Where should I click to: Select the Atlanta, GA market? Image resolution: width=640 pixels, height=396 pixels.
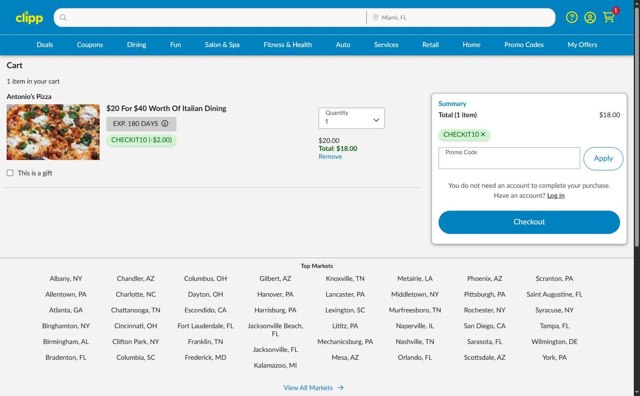pos(66,310)
